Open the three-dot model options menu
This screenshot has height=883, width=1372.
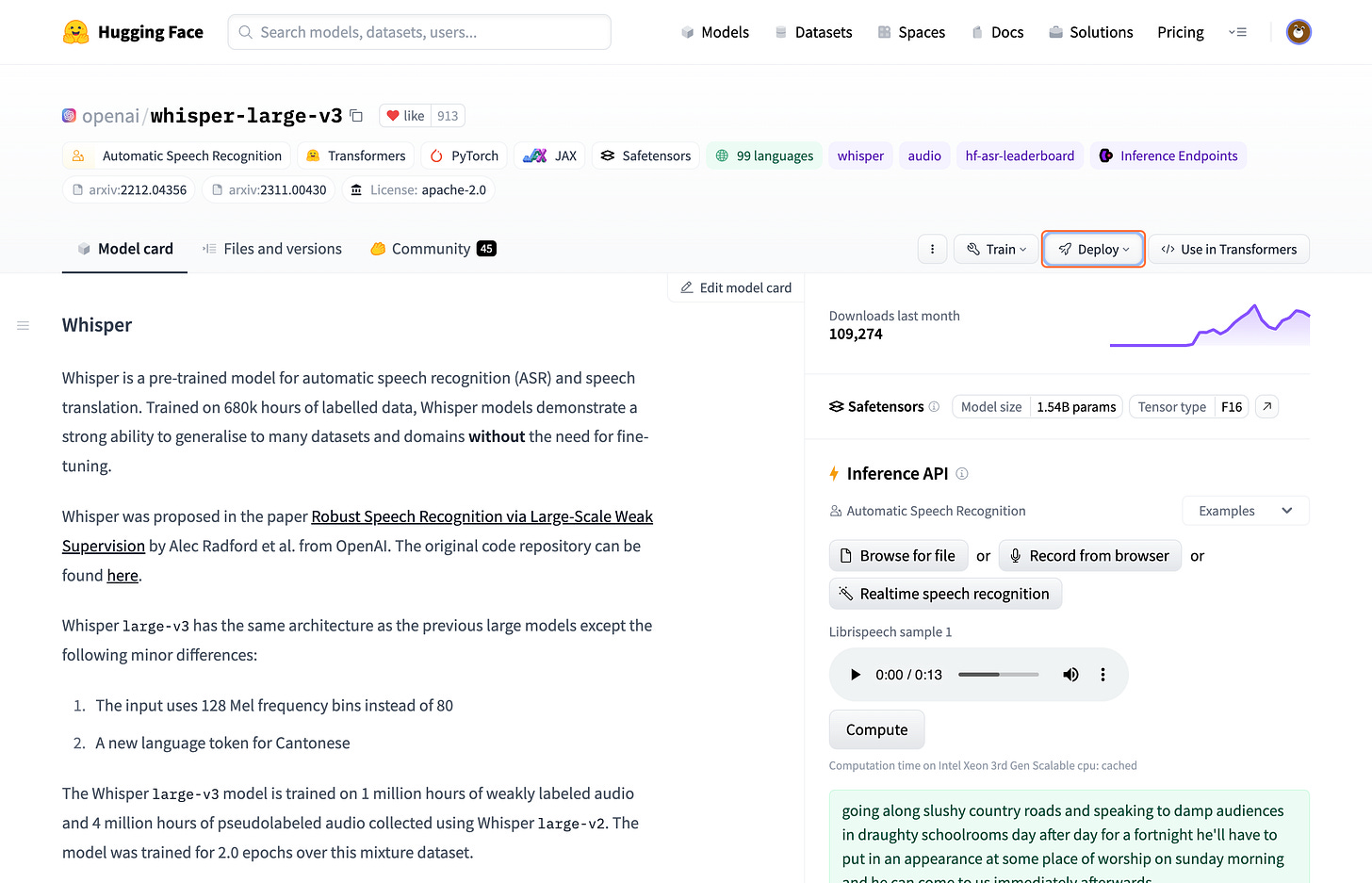click(x=932, y=249)
